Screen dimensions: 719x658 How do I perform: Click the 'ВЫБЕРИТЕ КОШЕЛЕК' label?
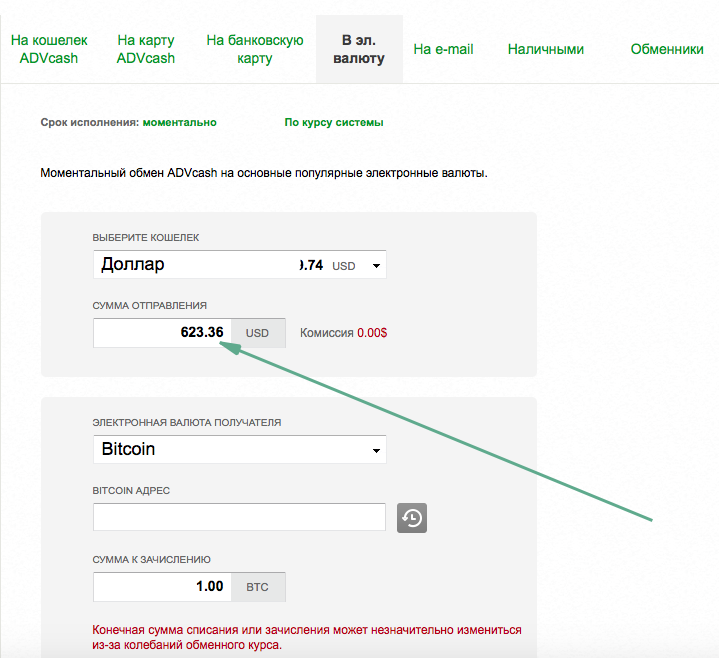146,238
